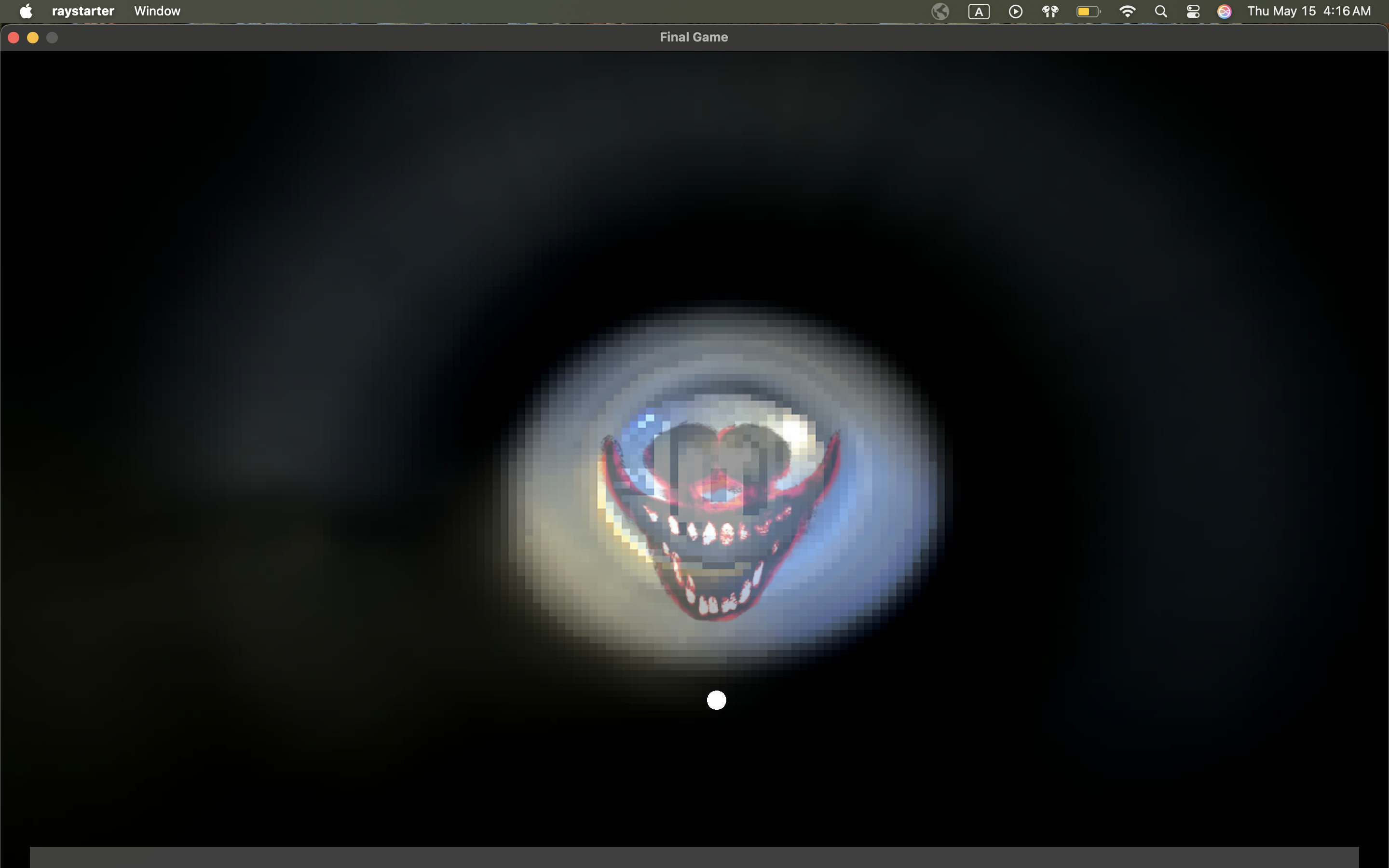Image resolution: width=1389 pixels, height=868 pixels.
Task: Open the Wi-Fi menu
Action: 1127,12
